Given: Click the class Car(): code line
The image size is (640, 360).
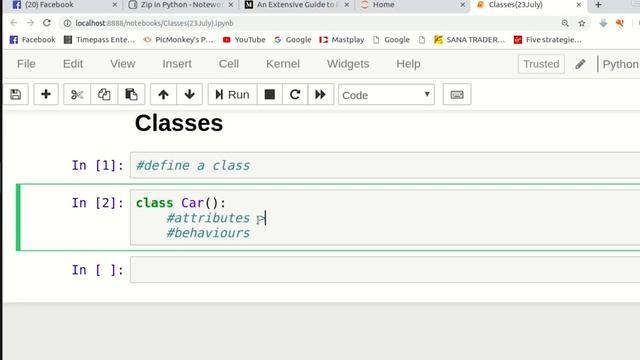Looking at the screenshot, I should pos(181,203).
